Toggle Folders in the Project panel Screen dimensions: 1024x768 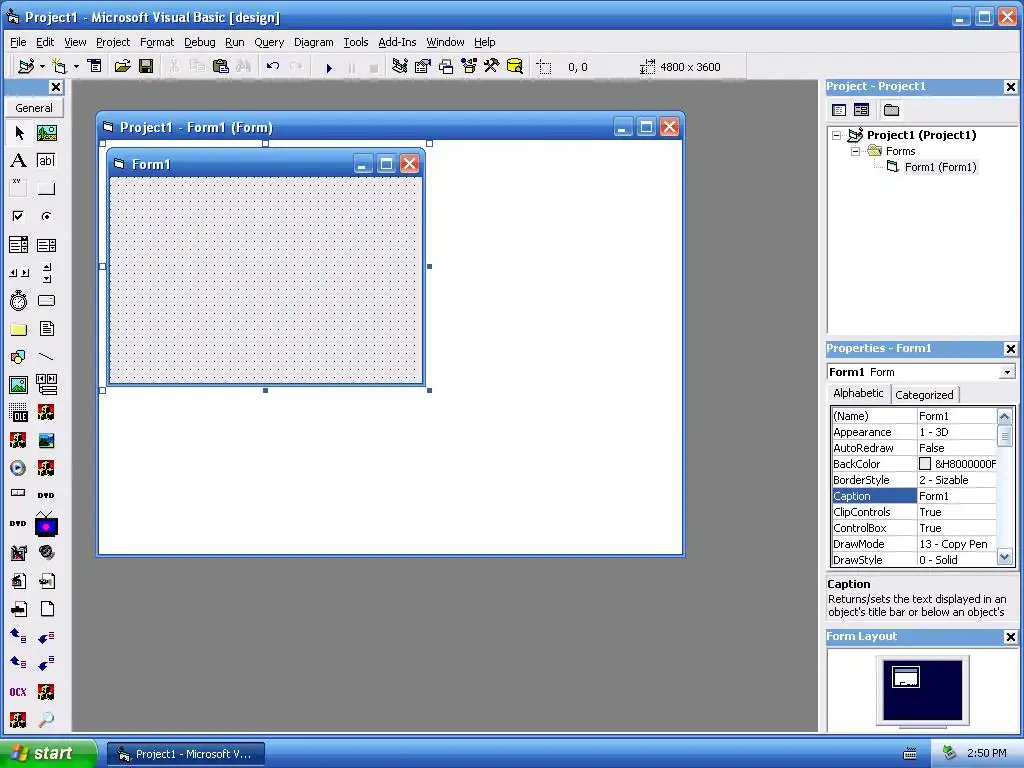[891, 110]
